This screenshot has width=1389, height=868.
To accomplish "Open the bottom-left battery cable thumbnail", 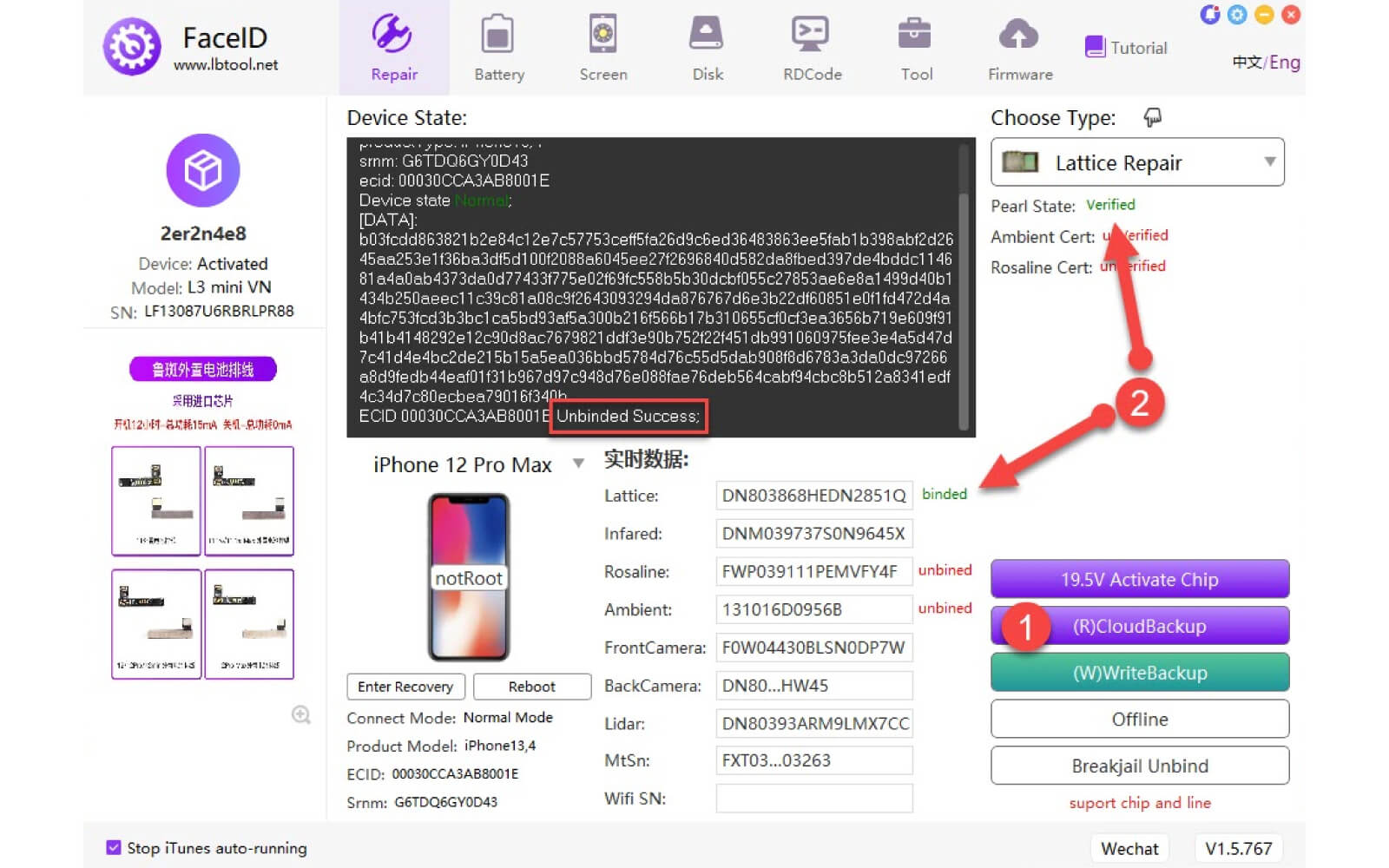I will coord(156,624).
